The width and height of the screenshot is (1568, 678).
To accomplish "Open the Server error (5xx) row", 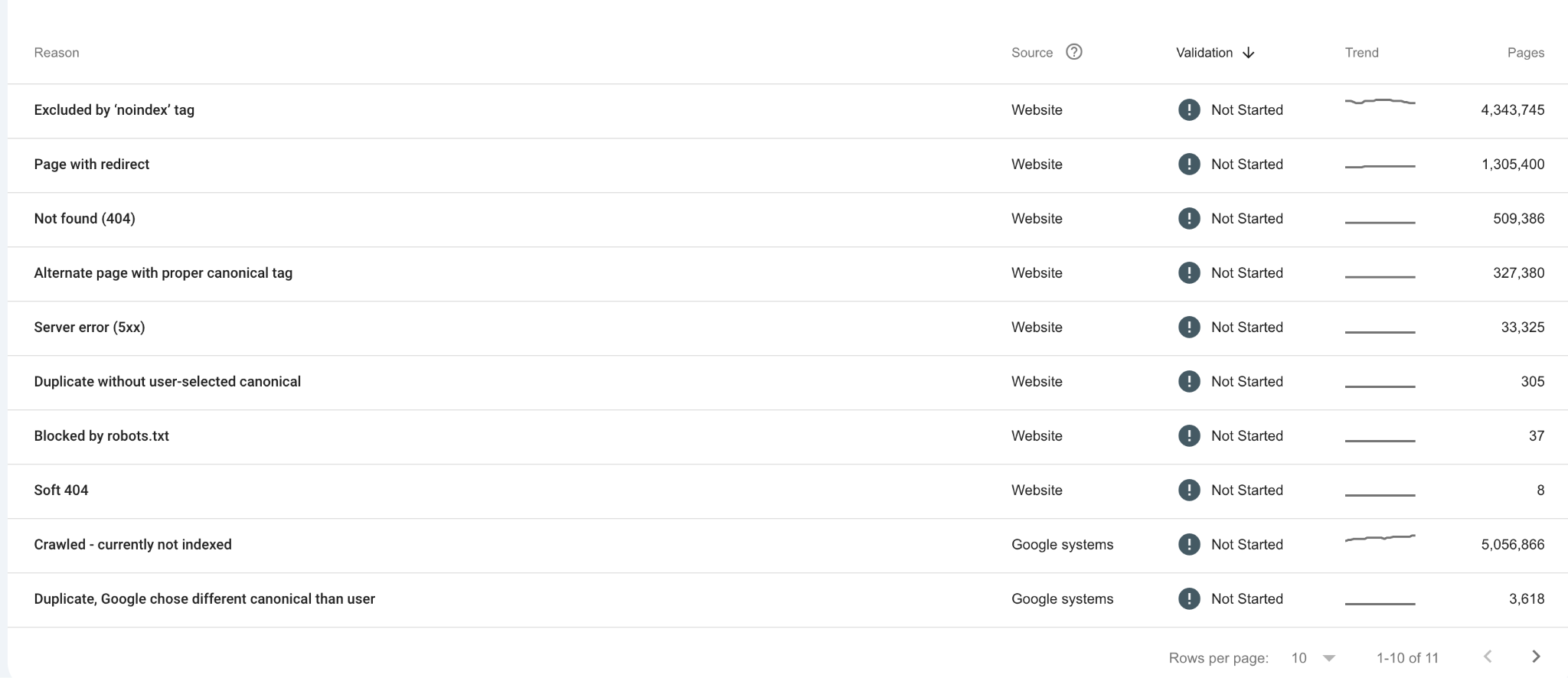I will [x=787, y=328].
